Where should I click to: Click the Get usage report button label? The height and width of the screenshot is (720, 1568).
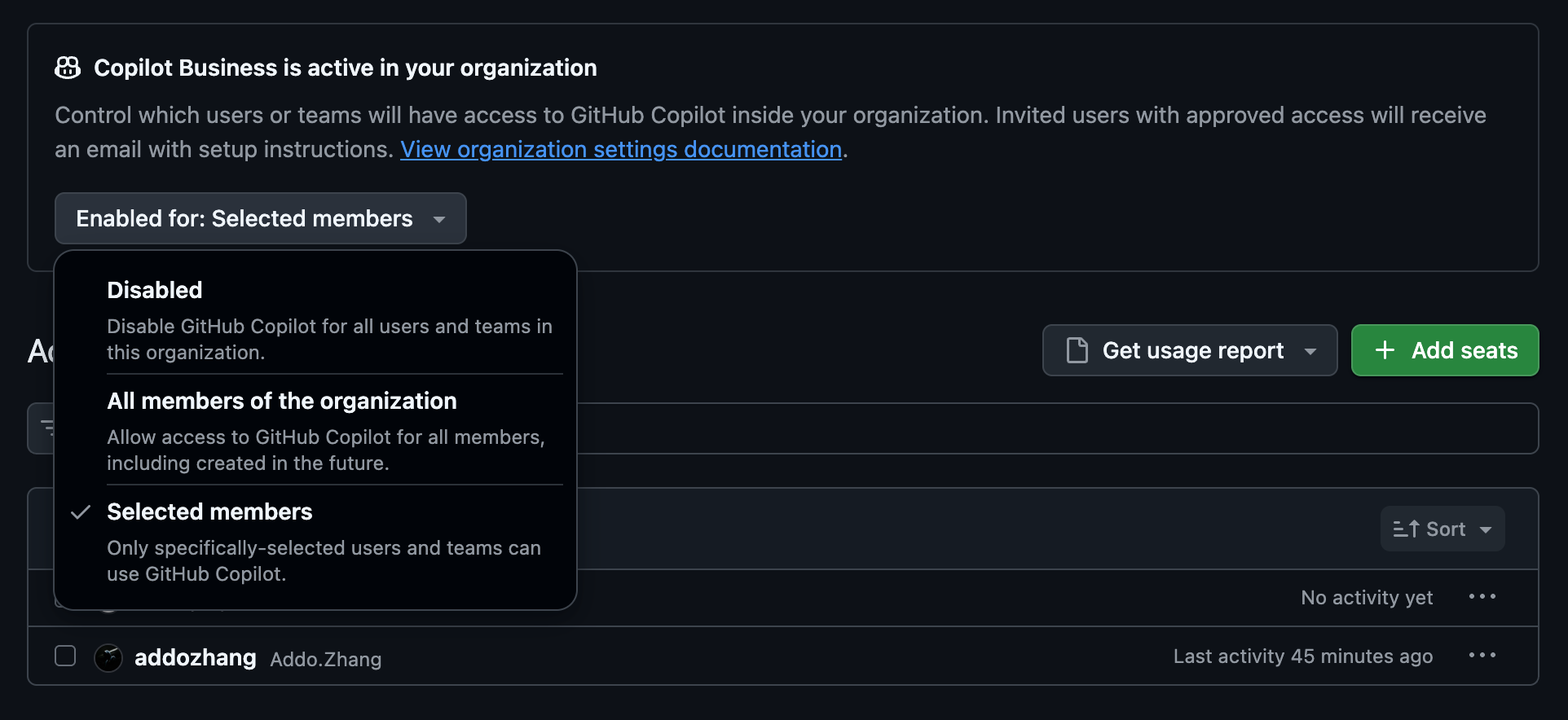pos(1192,350)
